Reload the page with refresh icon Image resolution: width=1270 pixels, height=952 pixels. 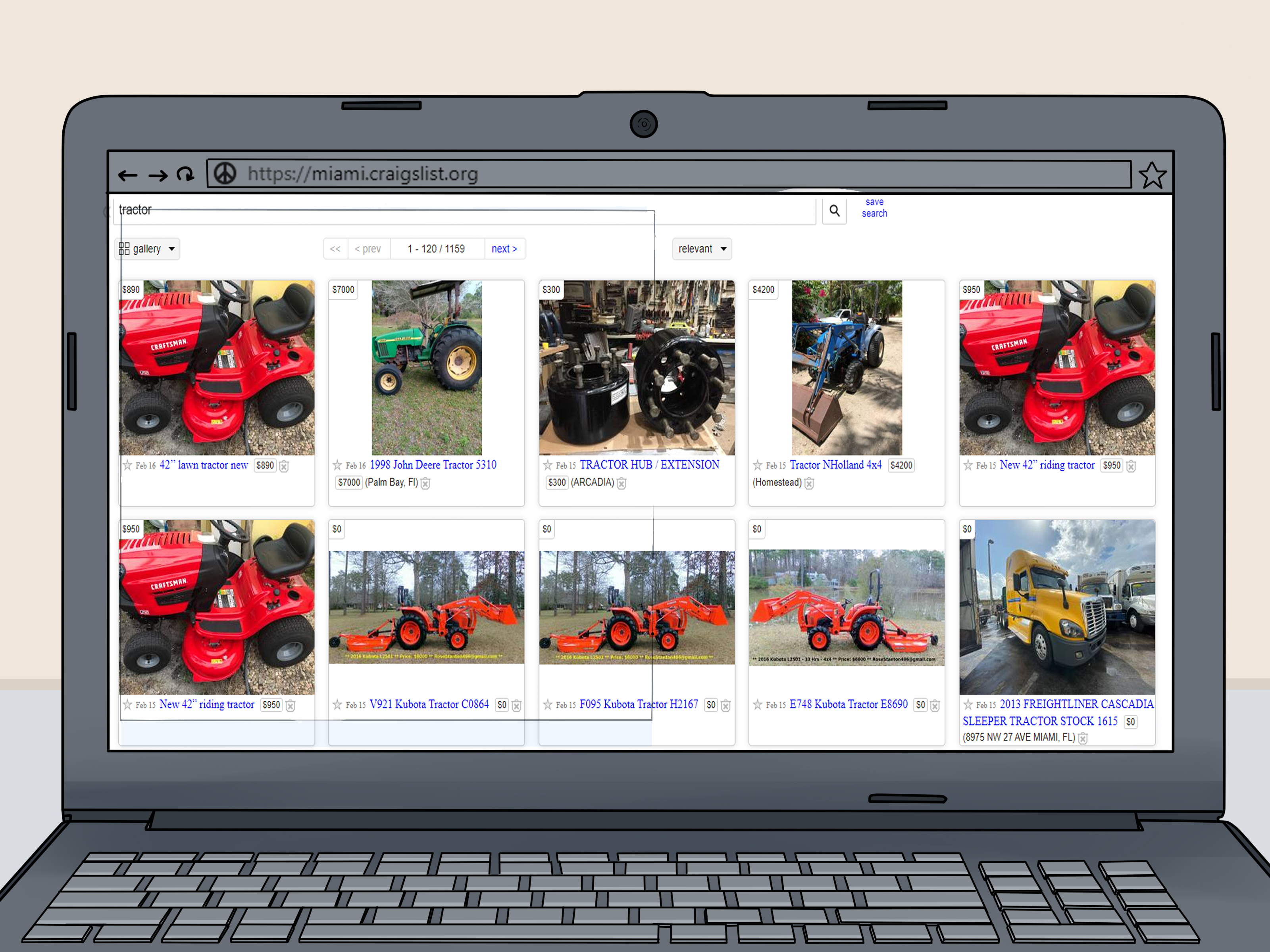click(x=185, y=174)
